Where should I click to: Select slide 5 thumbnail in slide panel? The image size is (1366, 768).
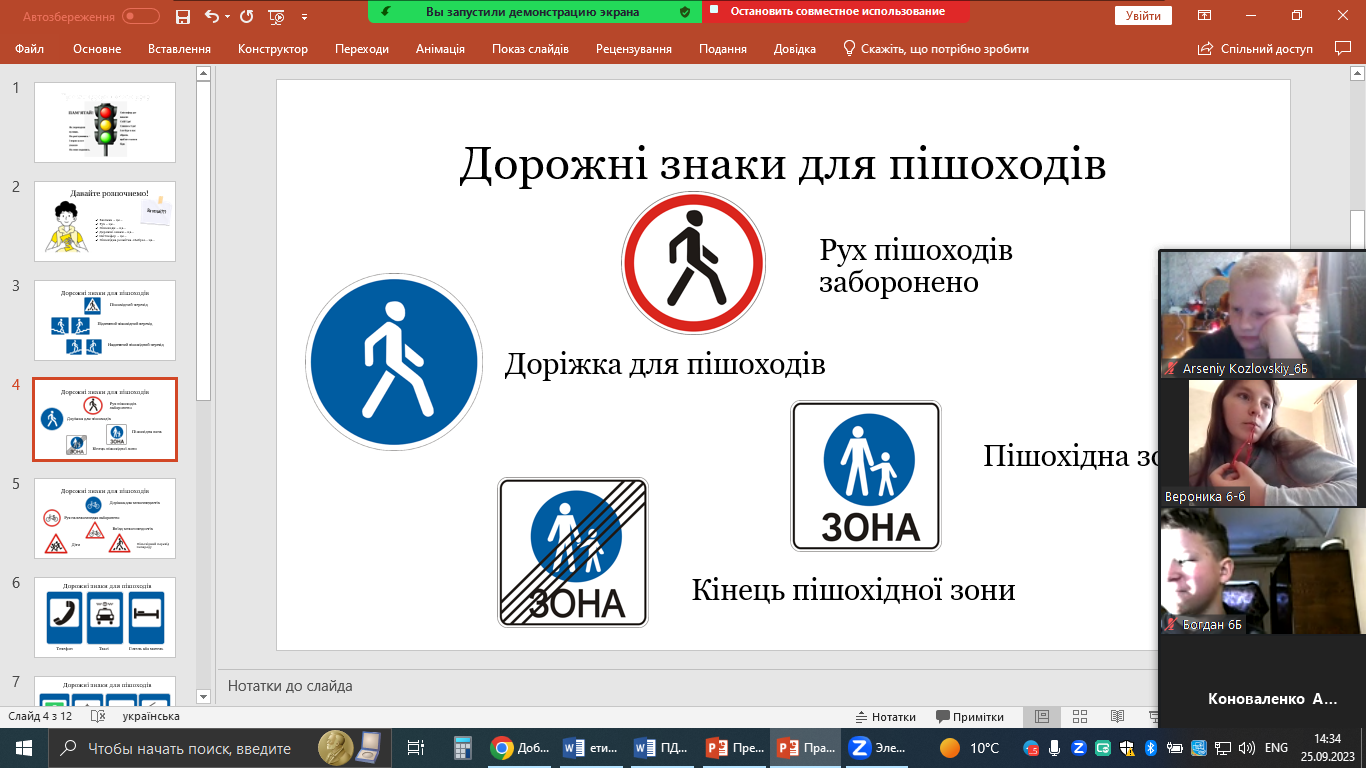(105, 518)
